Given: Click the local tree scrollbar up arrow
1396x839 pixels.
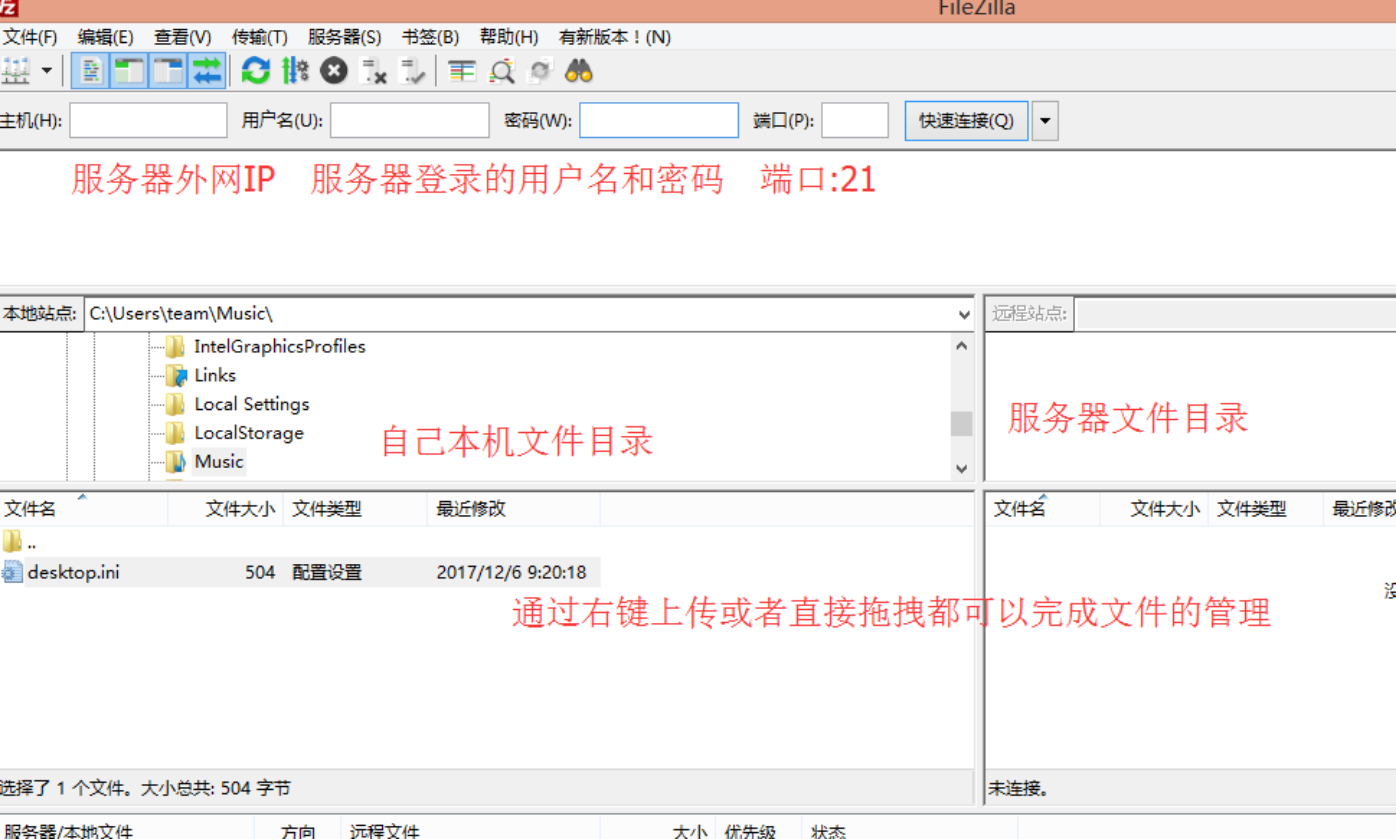Looking at the screenshot, I should (962, 346).
